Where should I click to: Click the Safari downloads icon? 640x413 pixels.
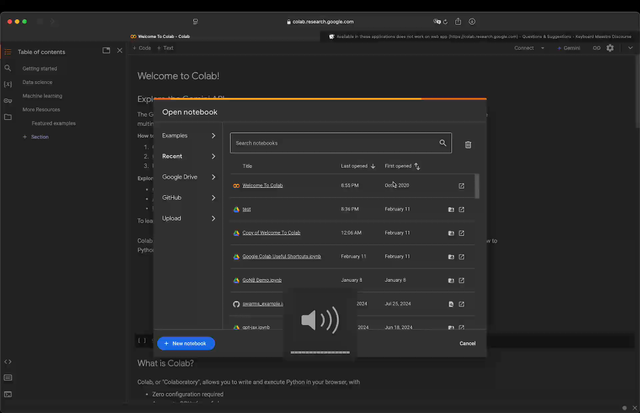pos(472,22)
